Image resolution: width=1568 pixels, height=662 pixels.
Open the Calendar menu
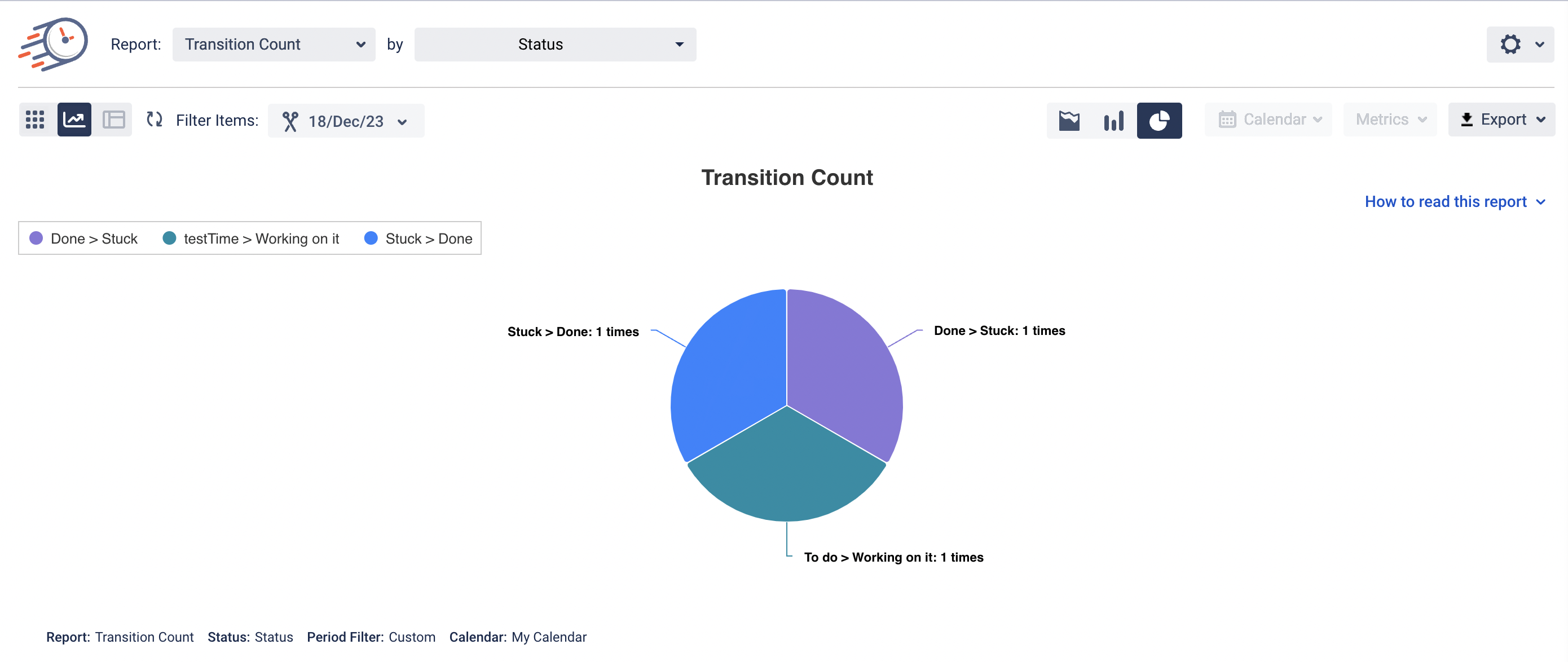tap(1269, 120)
